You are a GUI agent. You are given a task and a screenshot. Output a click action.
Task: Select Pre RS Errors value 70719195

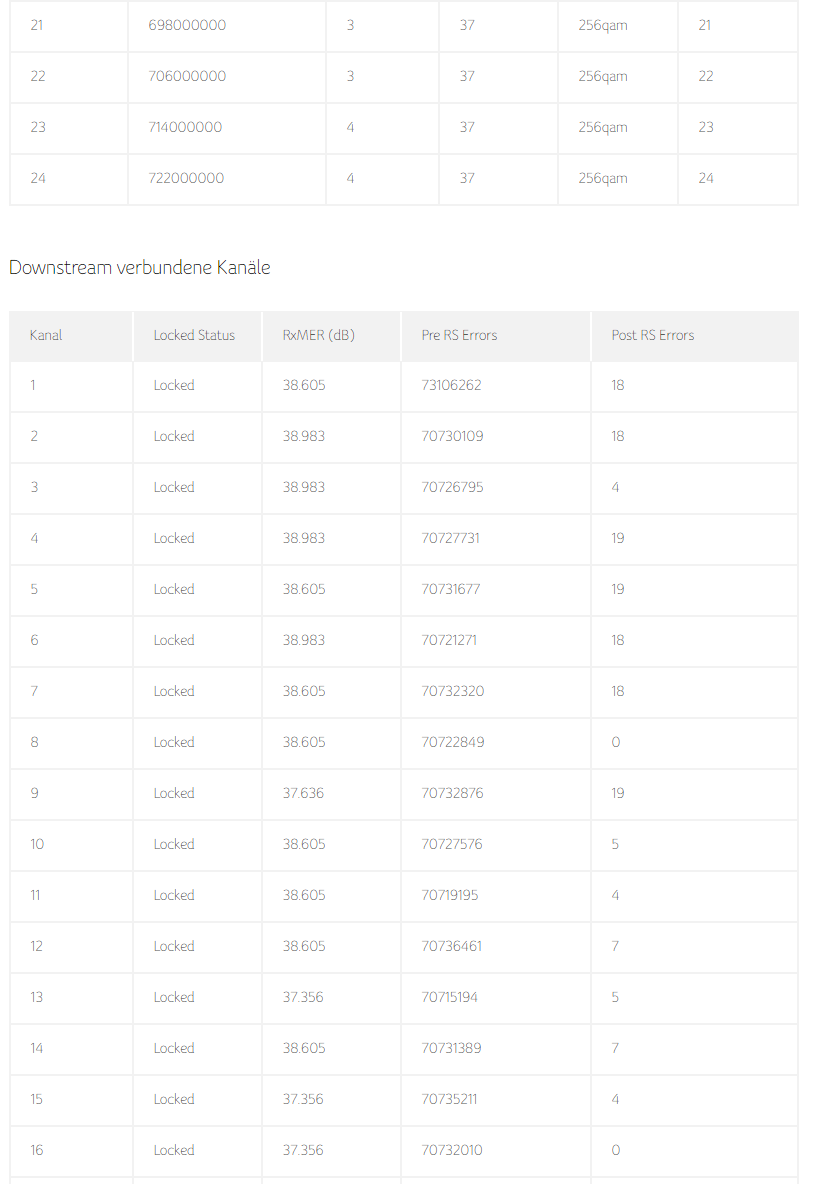coord(450,895)
